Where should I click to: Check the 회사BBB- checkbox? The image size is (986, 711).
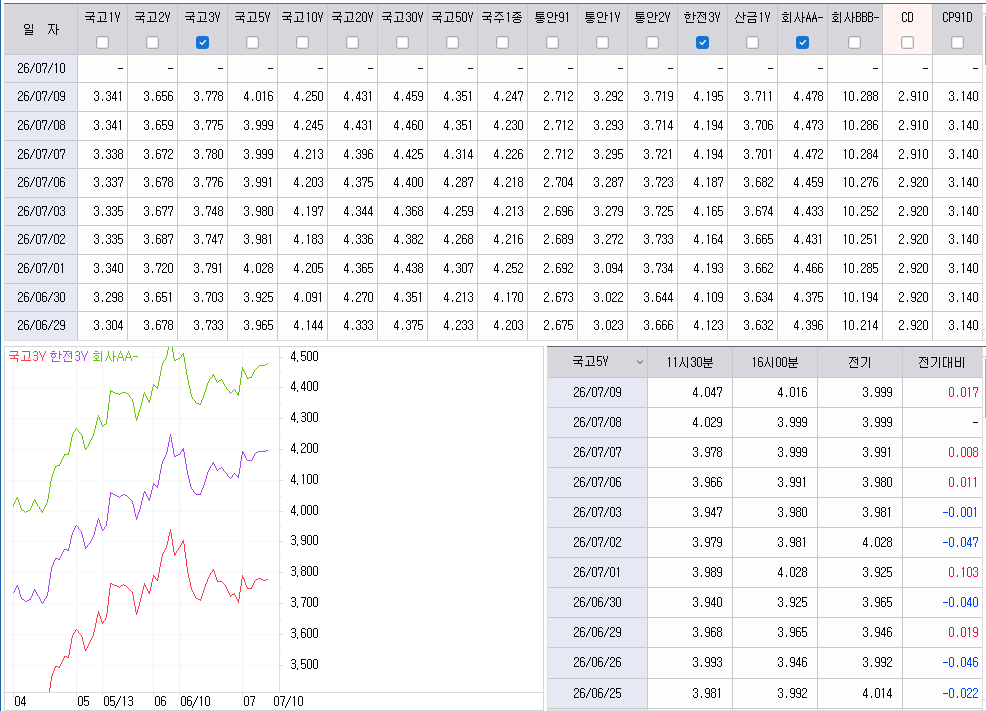(x=855, y=42)
